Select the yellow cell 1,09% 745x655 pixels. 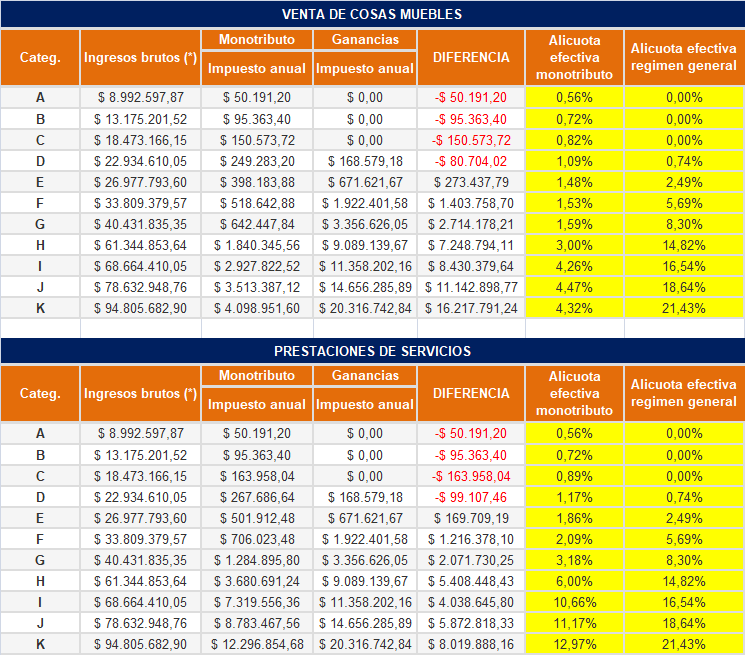point(574,161)
